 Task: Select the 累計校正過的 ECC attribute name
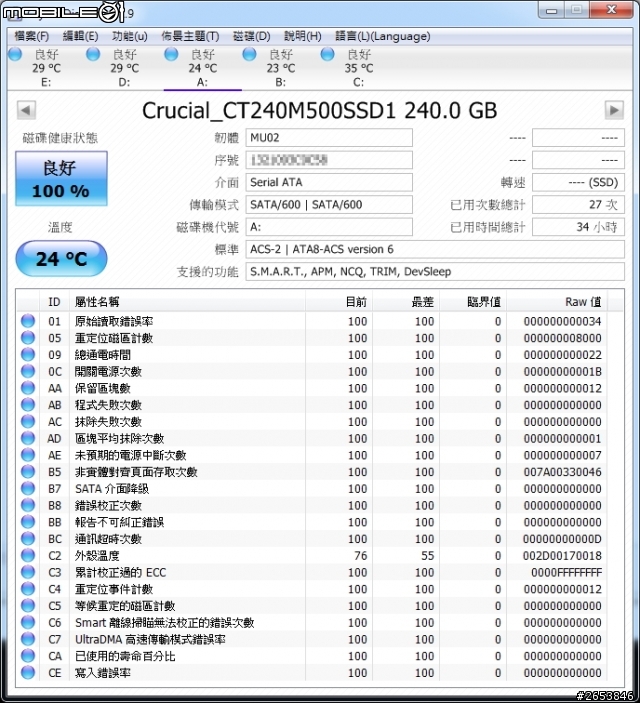(x=120, y=572)
